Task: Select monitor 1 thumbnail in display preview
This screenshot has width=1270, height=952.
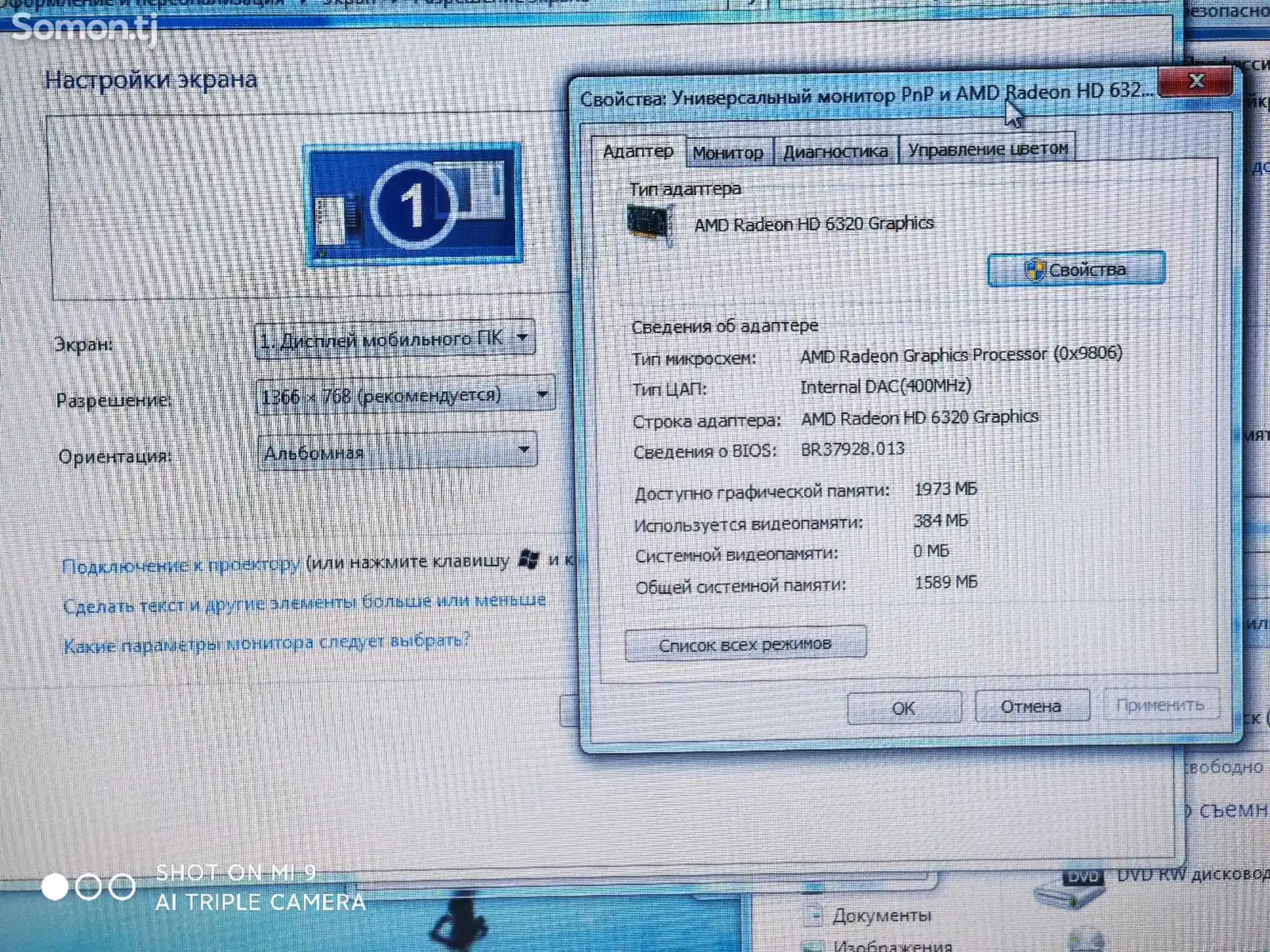Action: [x=413, y=205]
